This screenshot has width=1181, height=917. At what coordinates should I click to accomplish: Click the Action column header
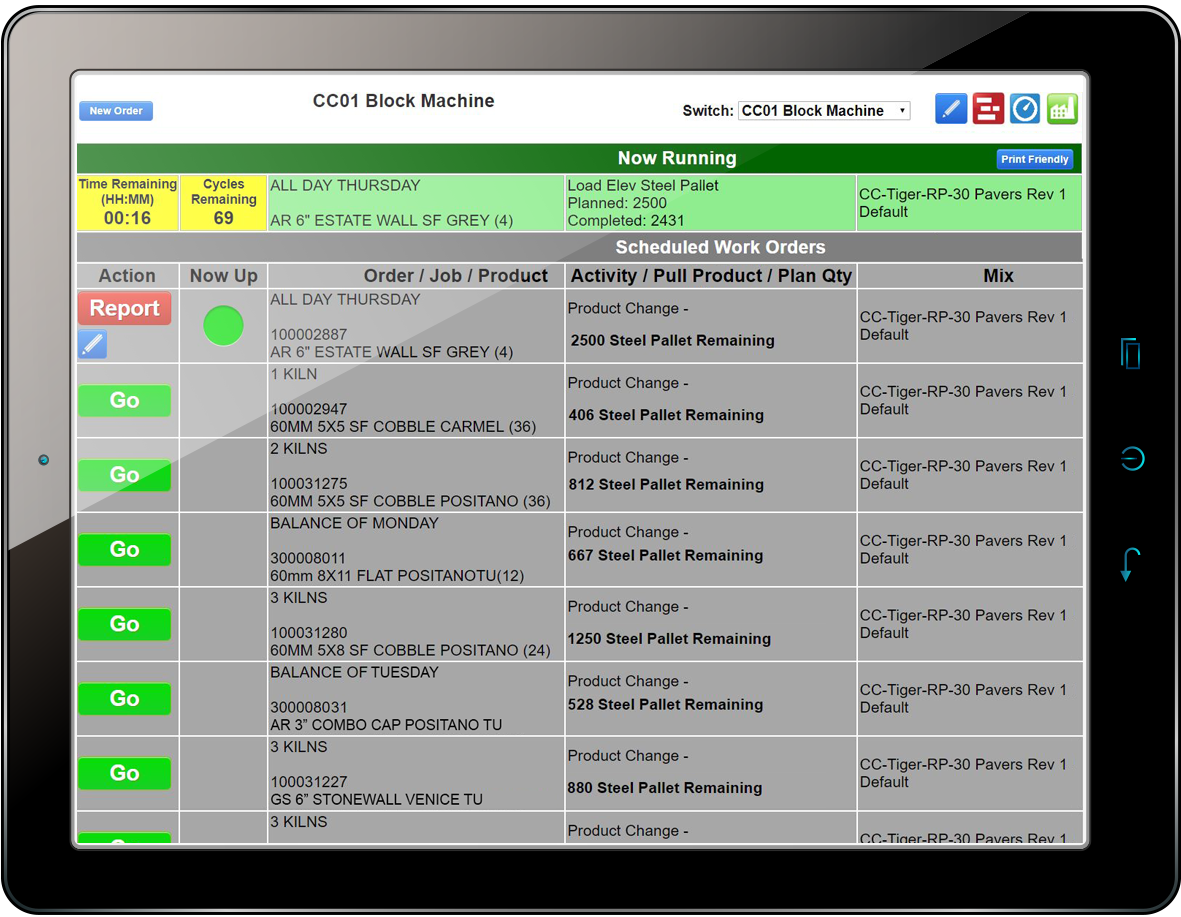coord(127,276)
